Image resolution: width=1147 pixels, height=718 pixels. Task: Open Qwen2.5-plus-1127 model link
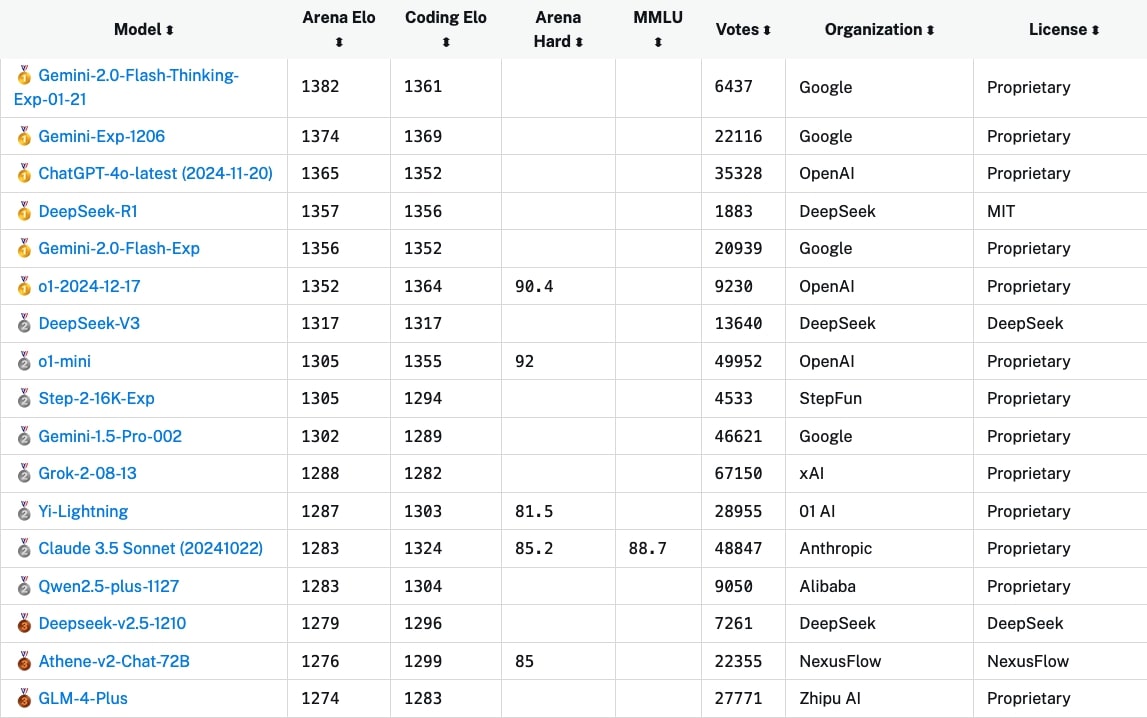coord(109,586)
